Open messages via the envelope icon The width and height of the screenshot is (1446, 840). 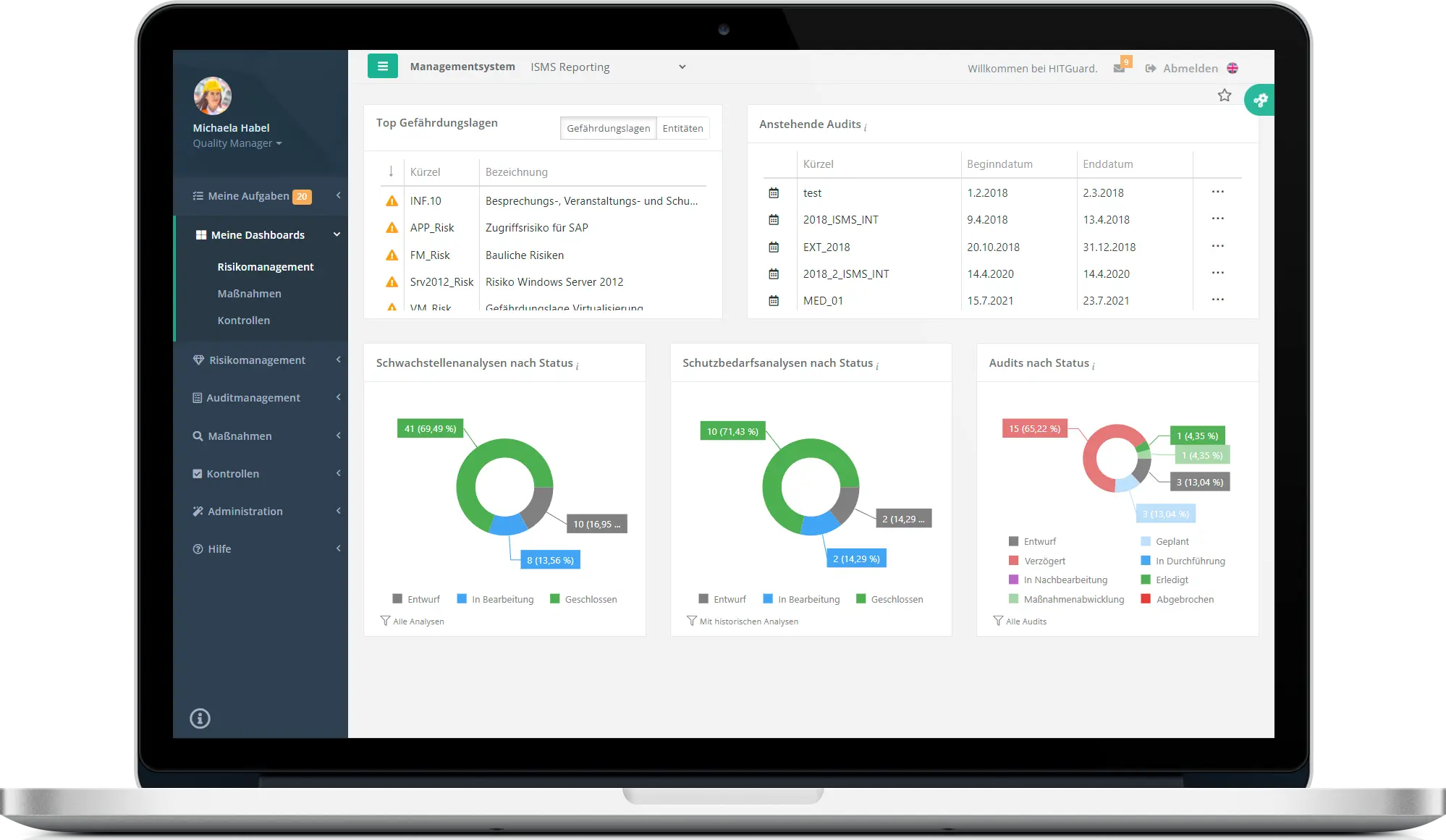point(1120,67)
